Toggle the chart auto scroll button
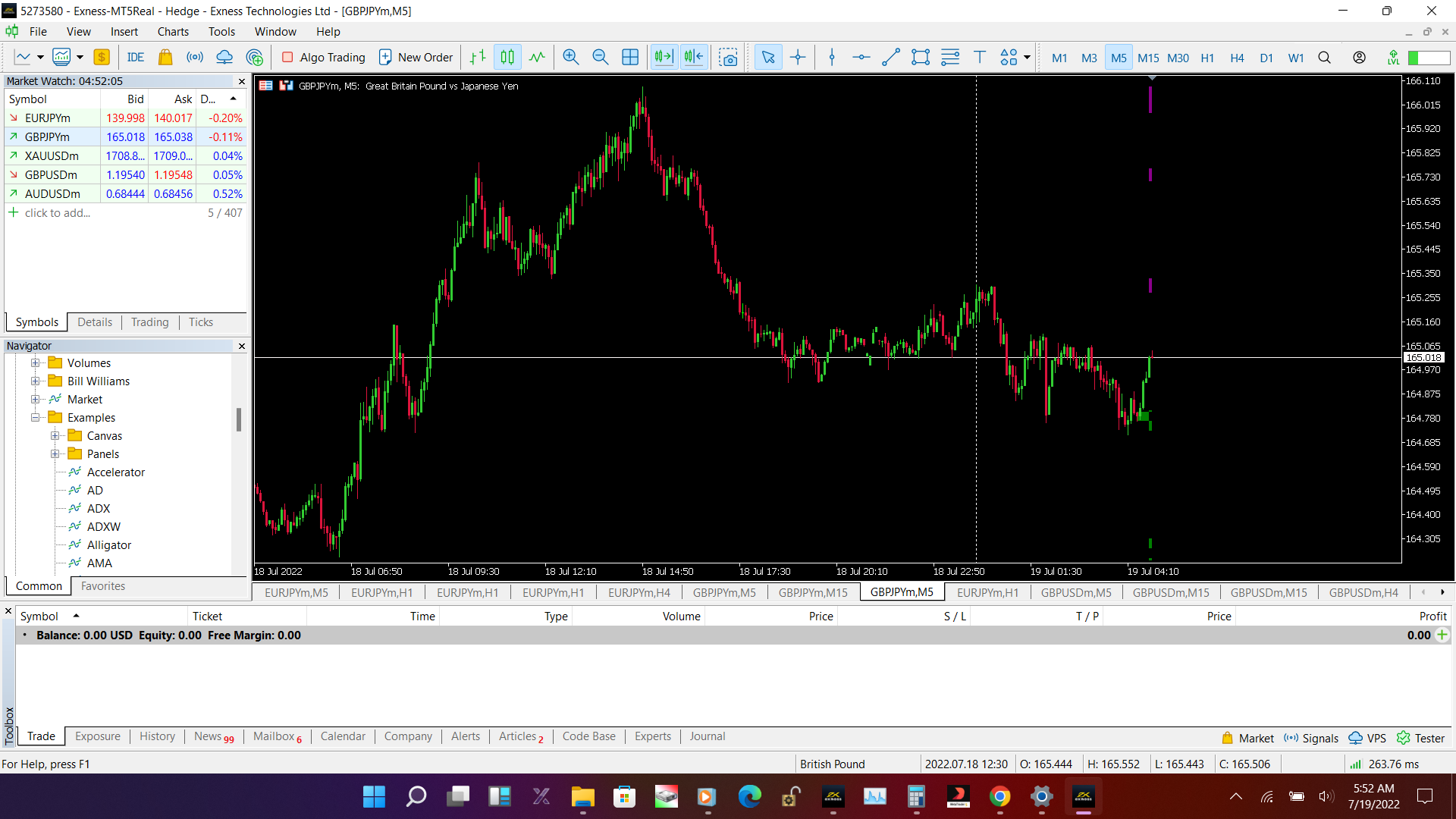Screen dimensions: 1456x819 coord(664,58)
